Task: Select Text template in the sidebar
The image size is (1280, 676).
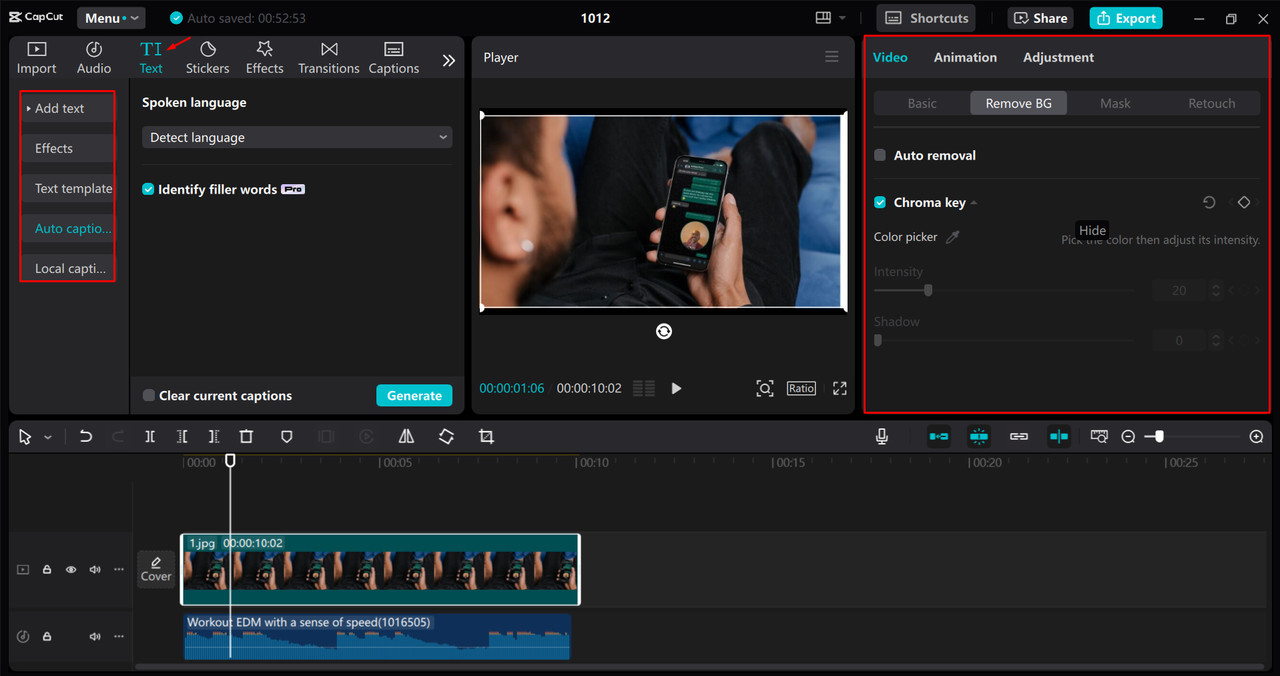Action: [68, 188]
